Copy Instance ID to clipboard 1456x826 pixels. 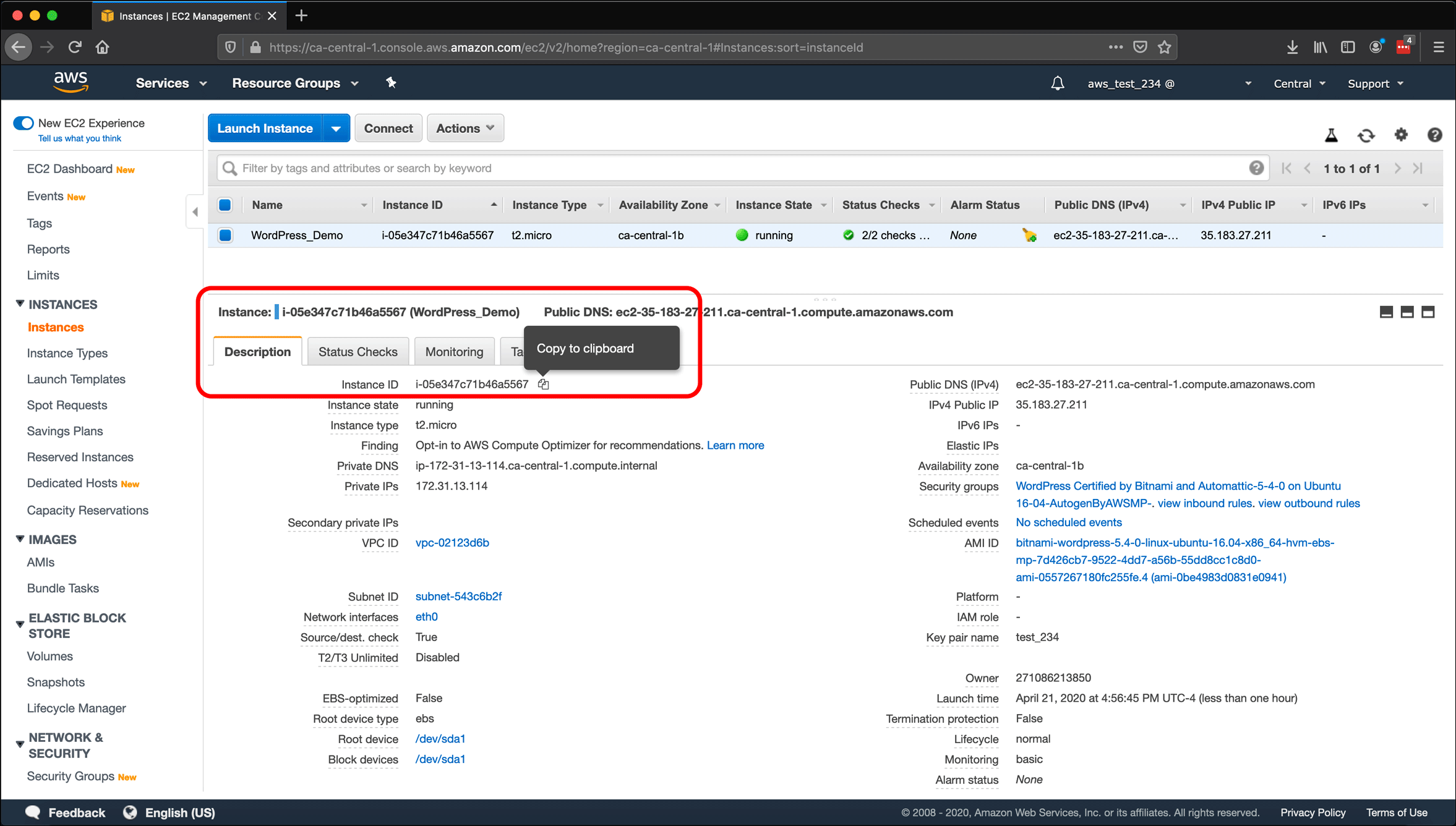(x=543, y=384)
